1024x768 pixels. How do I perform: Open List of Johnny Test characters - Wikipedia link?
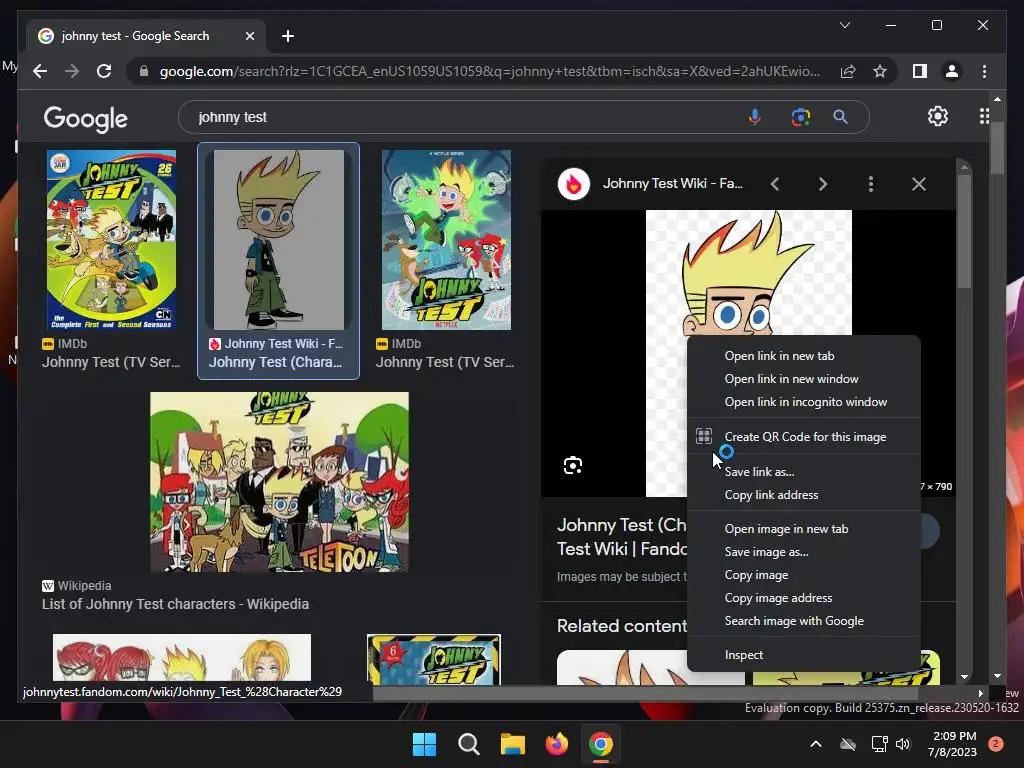[175, 604]
